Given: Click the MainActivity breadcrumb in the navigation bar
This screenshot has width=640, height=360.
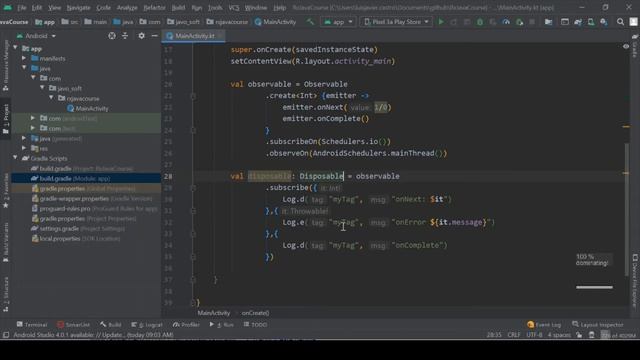Looking at the screenshot, I should (x=275, y=22).
